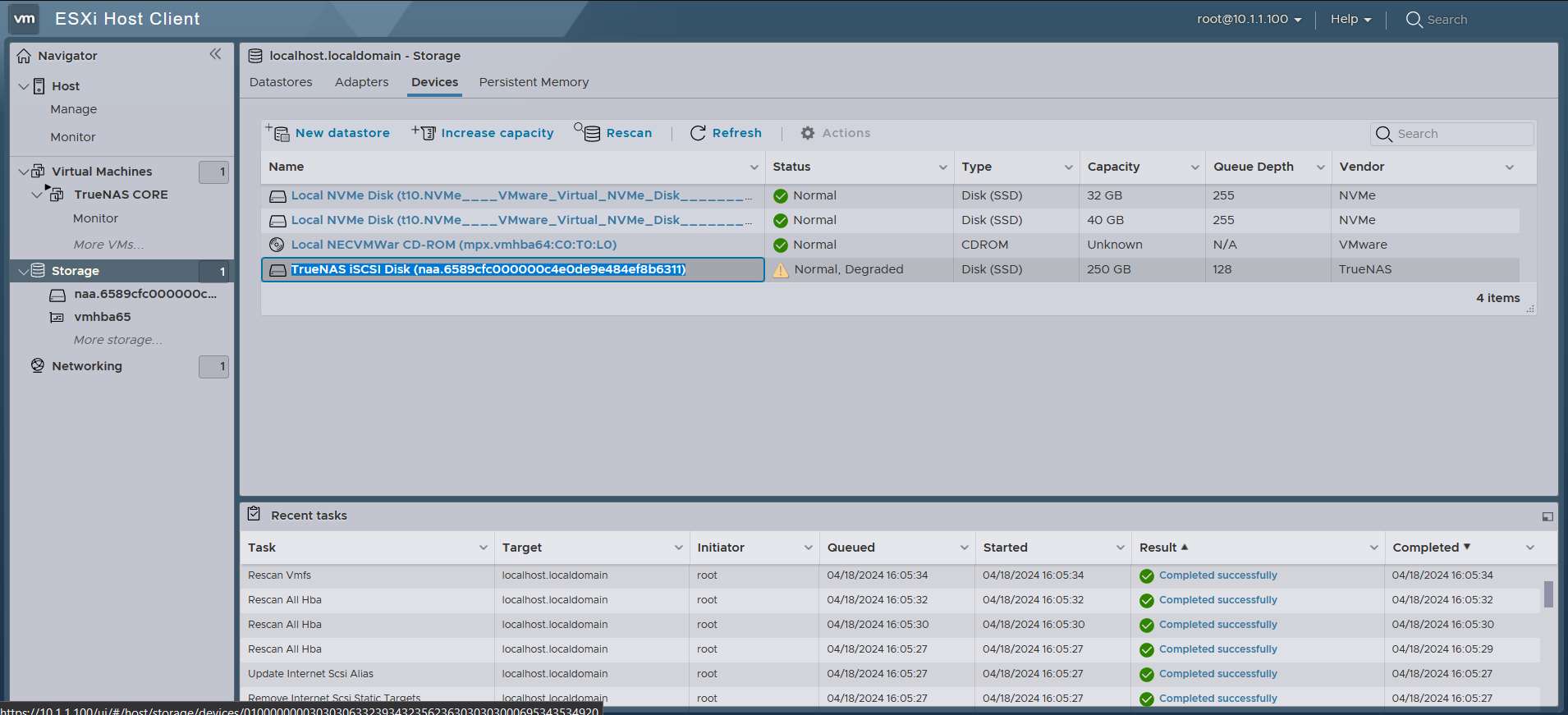Click the Refresh circular arrow icon
Viewport: 1568px width, 715px height.
(x=698, y=133)
